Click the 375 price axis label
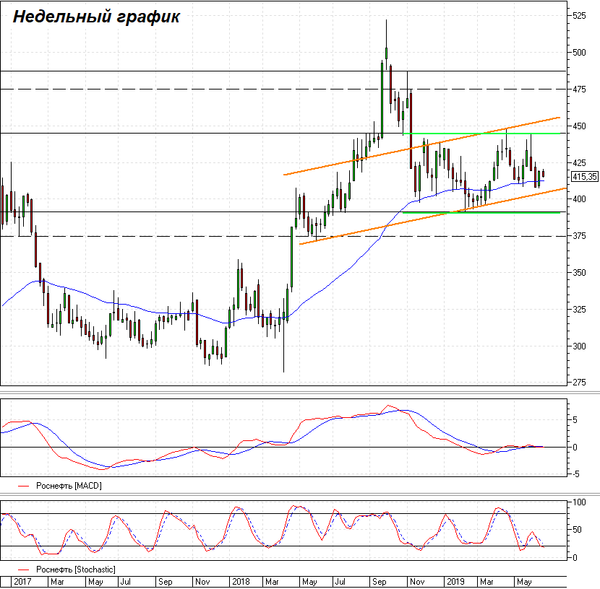This screenshot has height=589, width=600. click(x=579, y=236)
